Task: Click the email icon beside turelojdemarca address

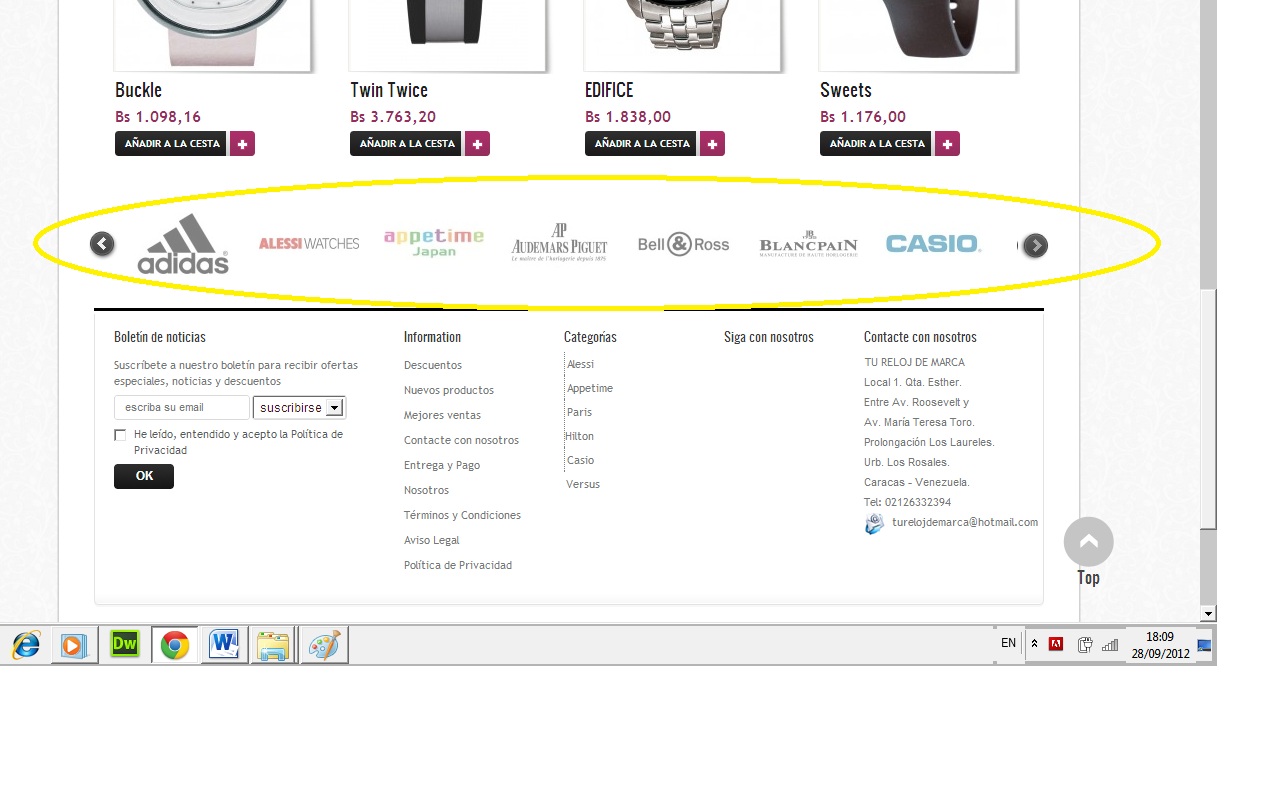Action: coord(874,524)
